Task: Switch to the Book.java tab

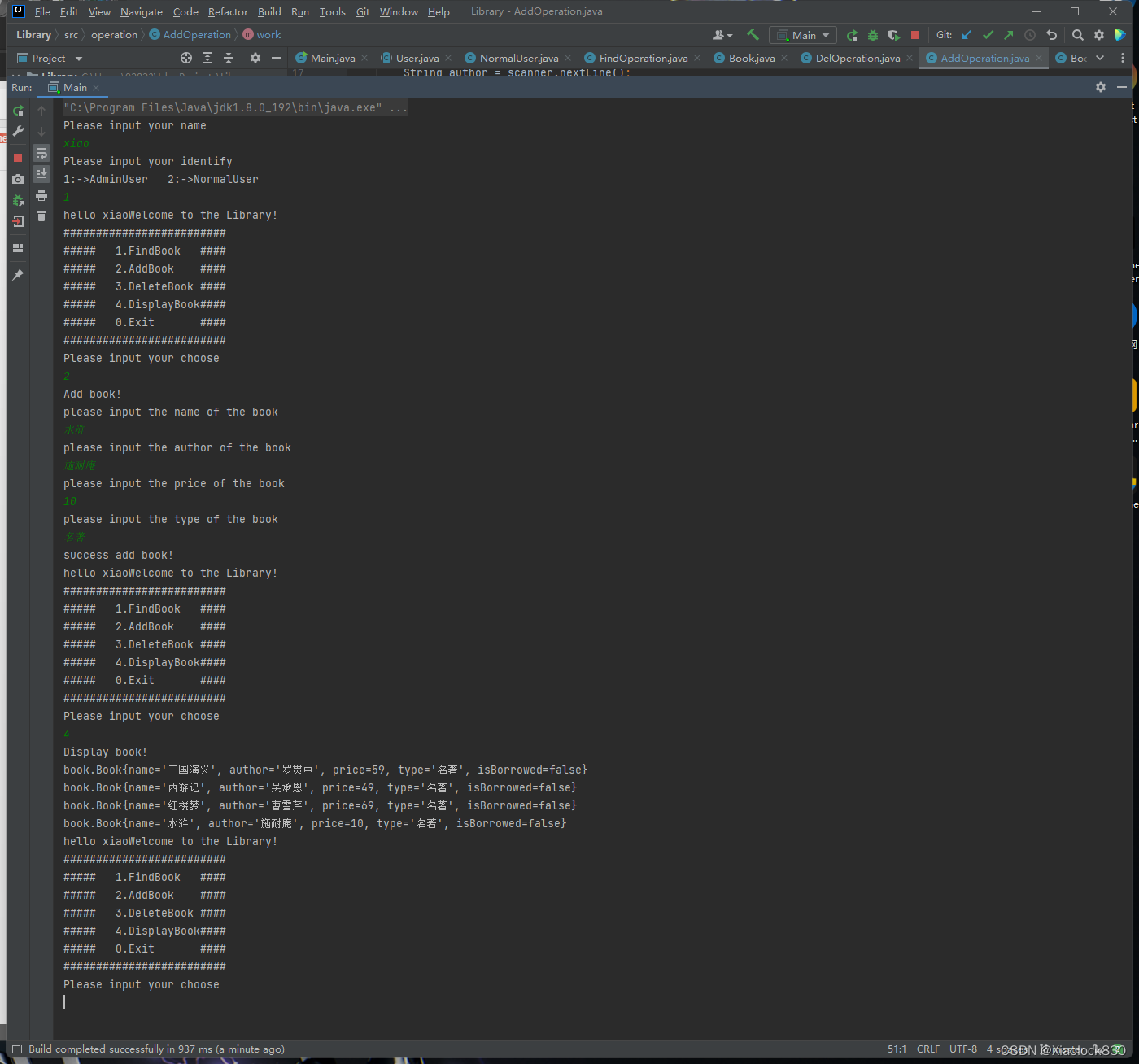Action: point(751,58)
